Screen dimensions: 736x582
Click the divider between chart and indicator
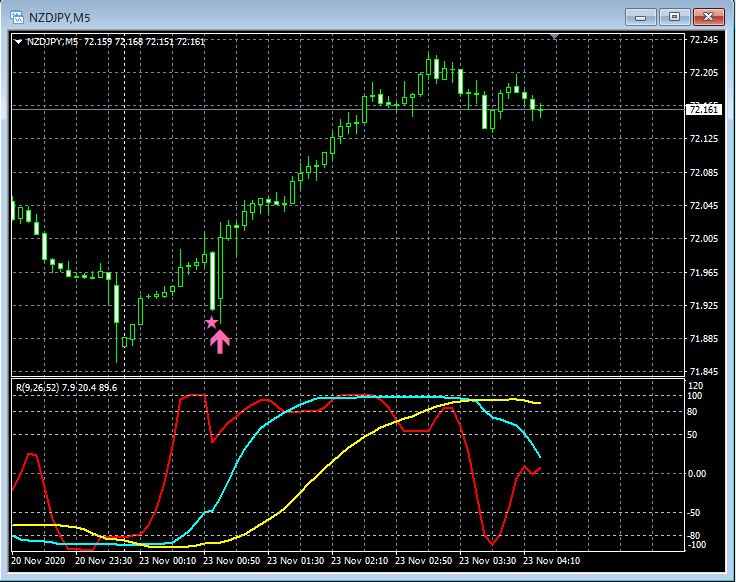[x=350, y=377]
